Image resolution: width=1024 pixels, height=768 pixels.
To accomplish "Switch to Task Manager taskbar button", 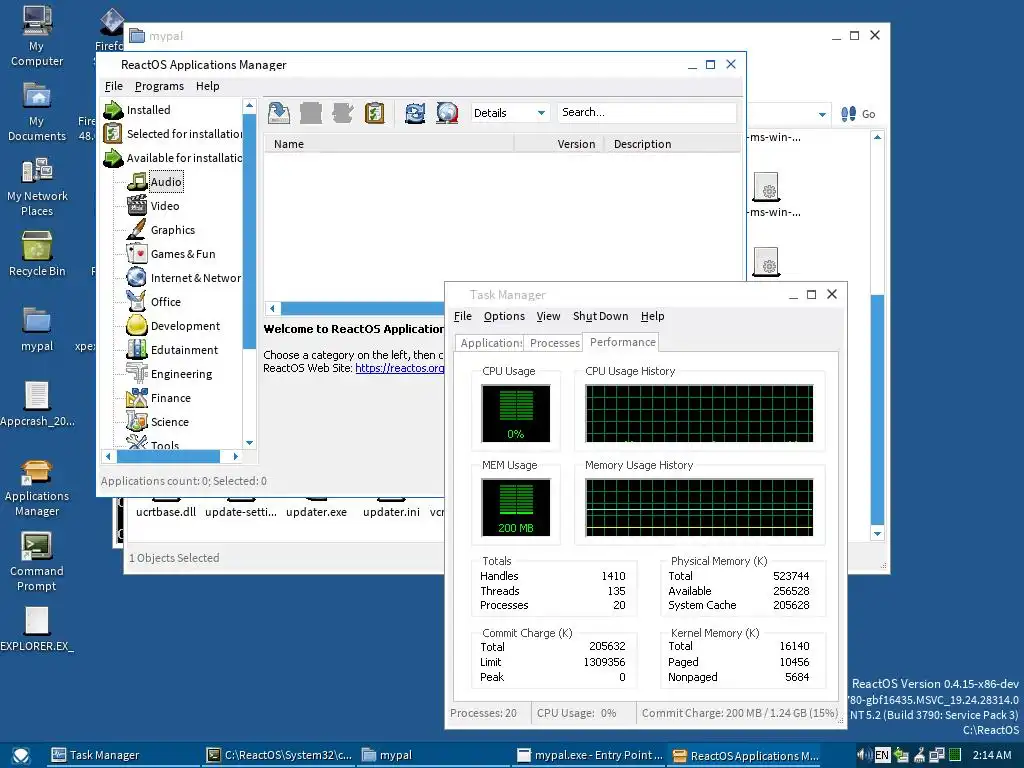I will coord(123,755).
